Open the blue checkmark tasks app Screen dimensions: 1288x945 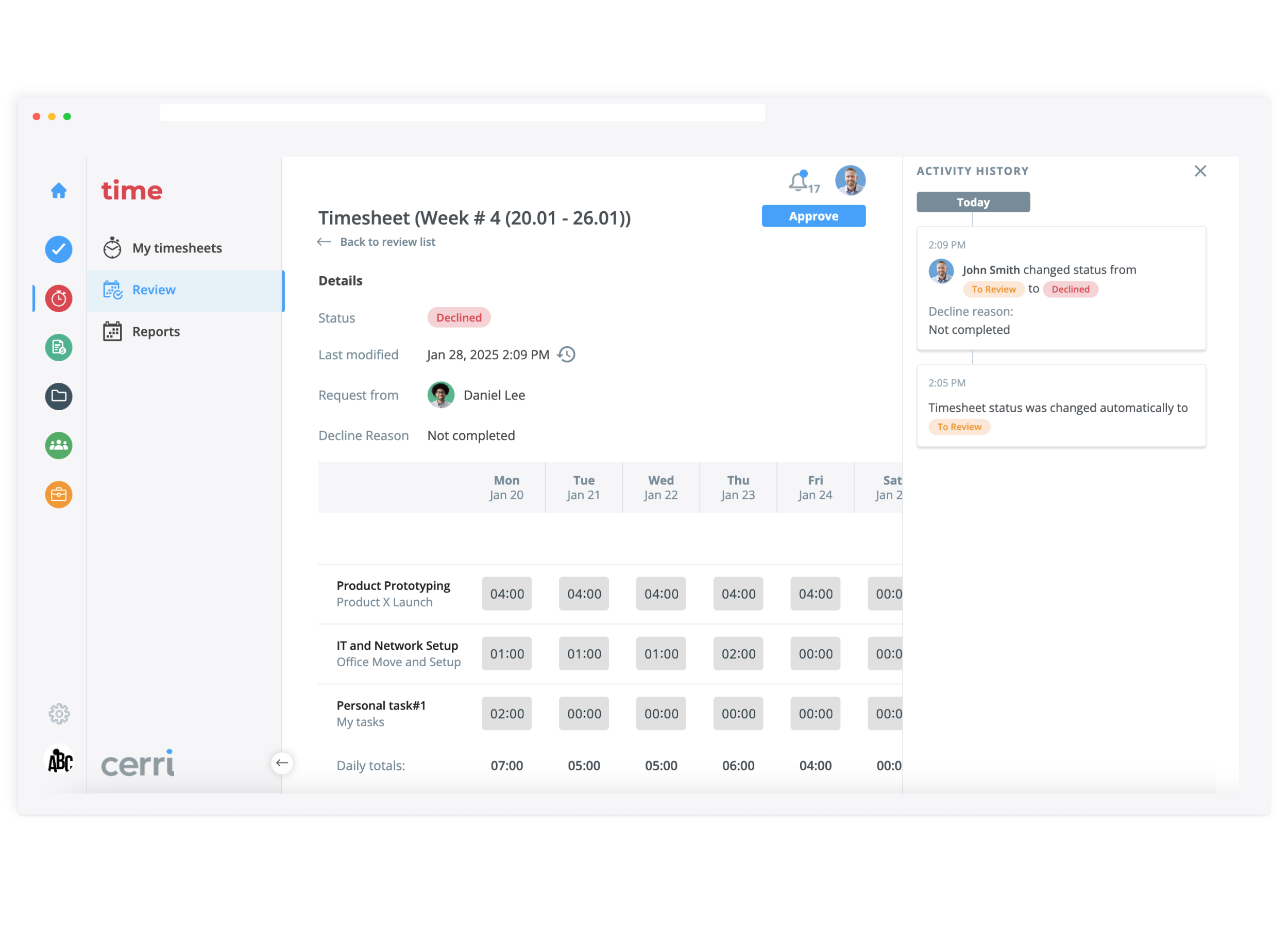click(x=59, y=249)
